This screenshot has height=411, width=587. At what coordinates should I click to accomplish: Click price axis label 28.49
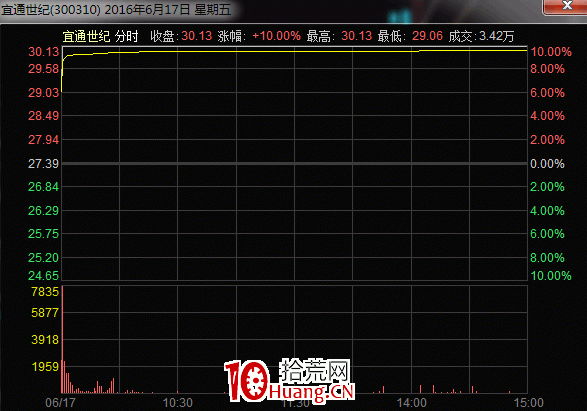44,116
